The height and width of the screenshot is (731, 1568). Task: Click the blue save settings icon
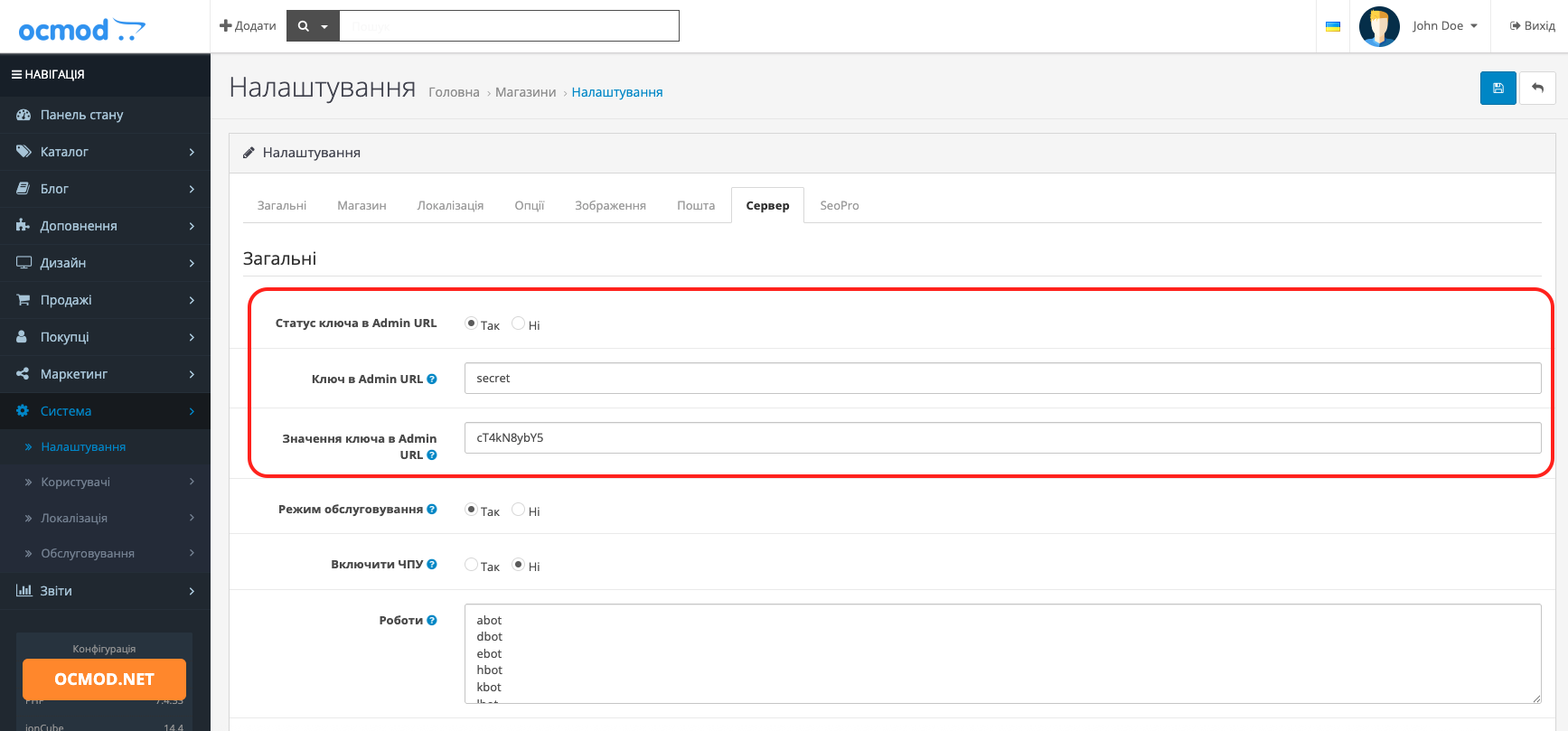1498,89
